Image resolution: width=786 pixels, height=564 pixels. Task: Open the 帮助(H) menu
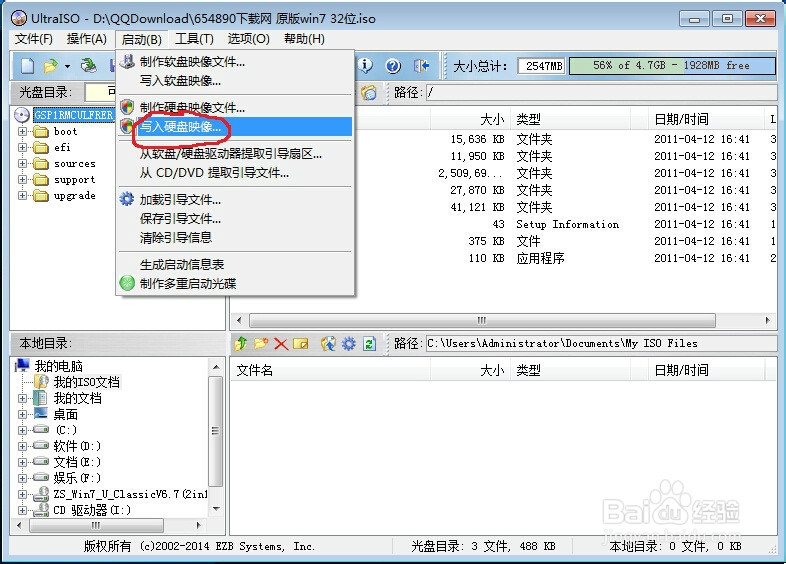(x=304, y=39)
